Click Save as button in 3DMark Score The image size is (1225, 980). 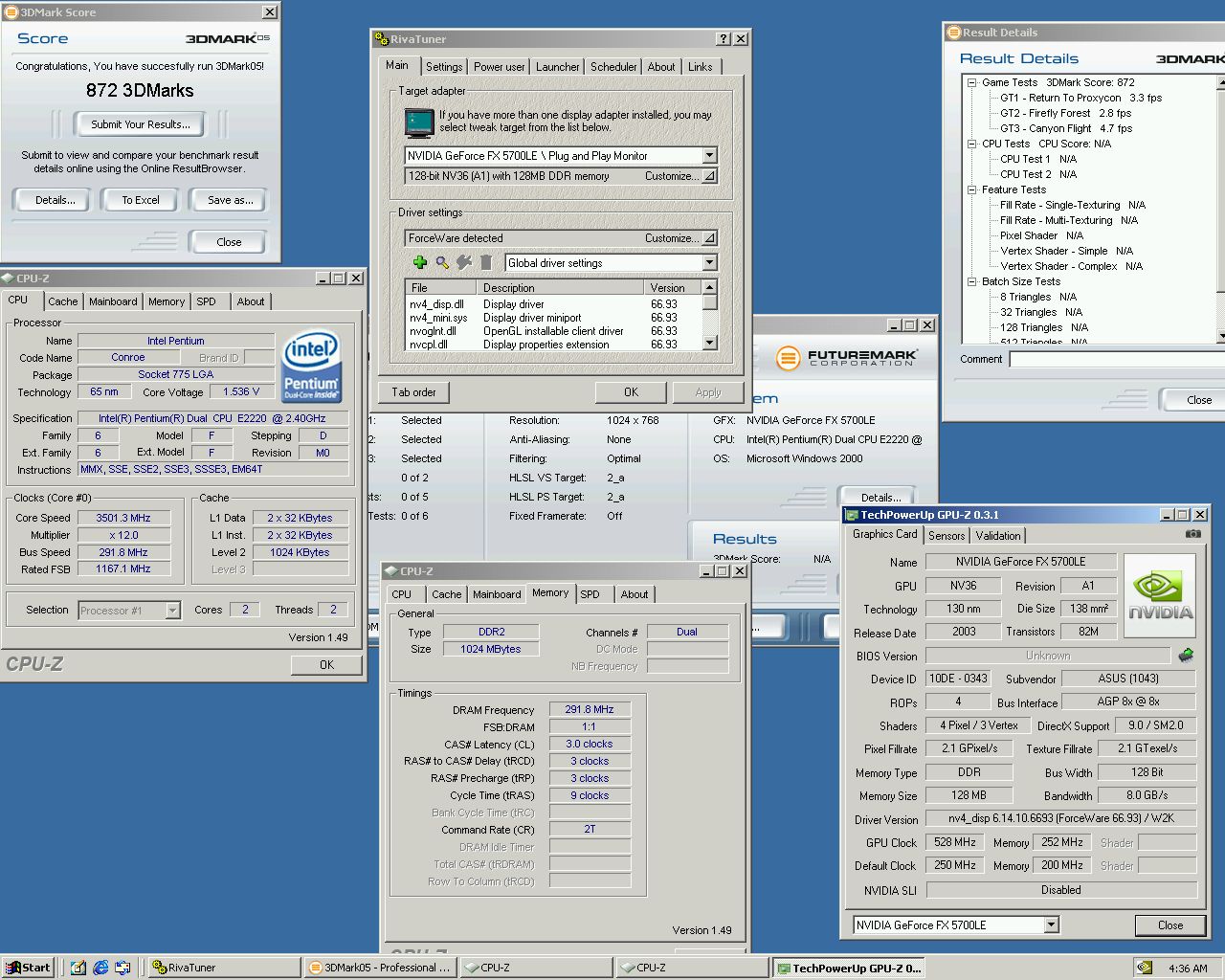(230, 200)
